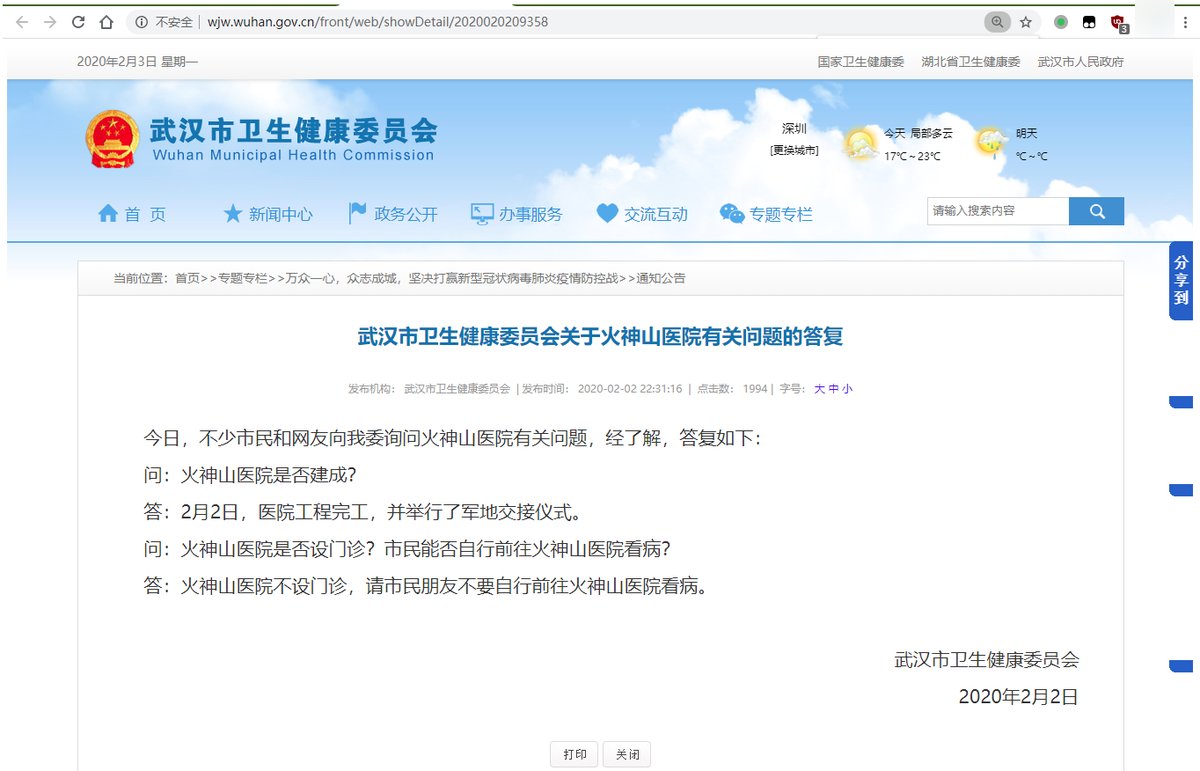Viewport: 1200px width, 771px height.
Task: Open 专题专栏 special topics menu
Action: click(x=767, y=213)
